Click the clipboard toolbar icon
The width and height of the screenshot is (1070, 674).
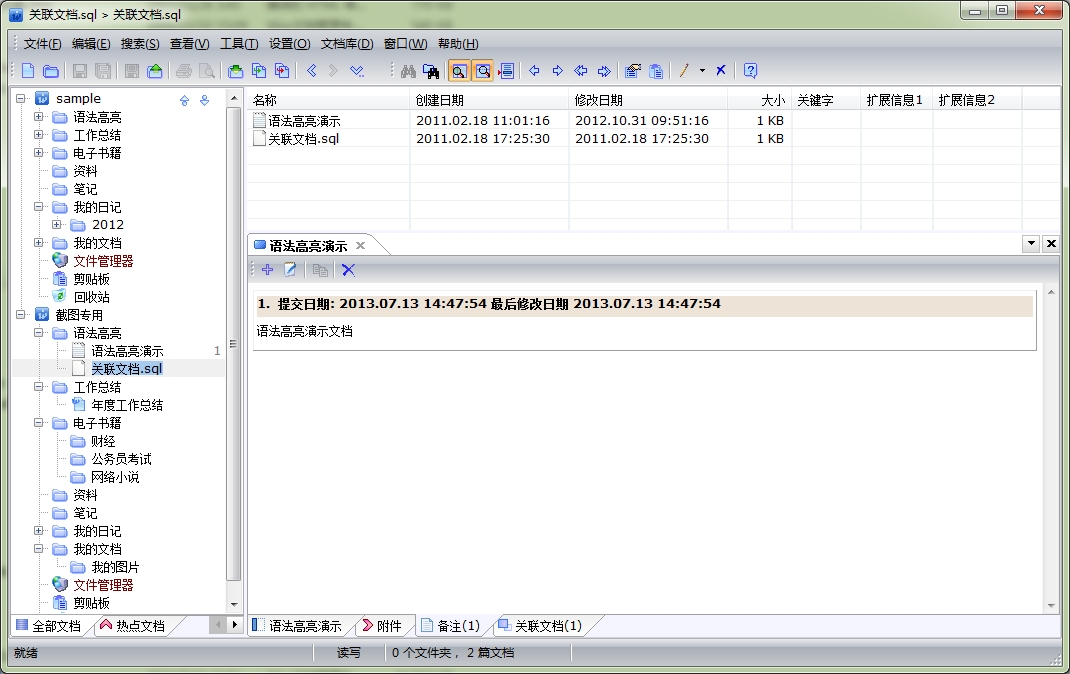coord(656,71)
